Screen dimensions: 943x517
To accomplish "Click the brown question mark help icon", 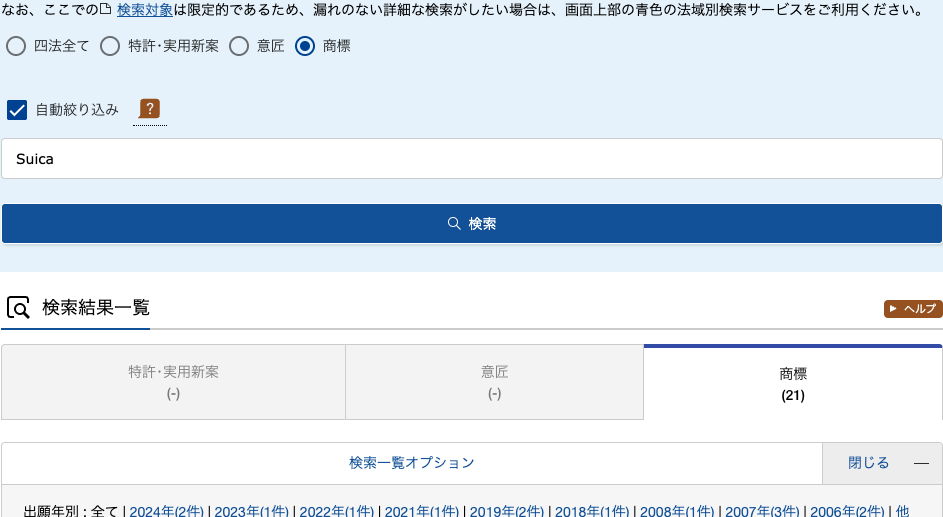I will tap(150, 109).
